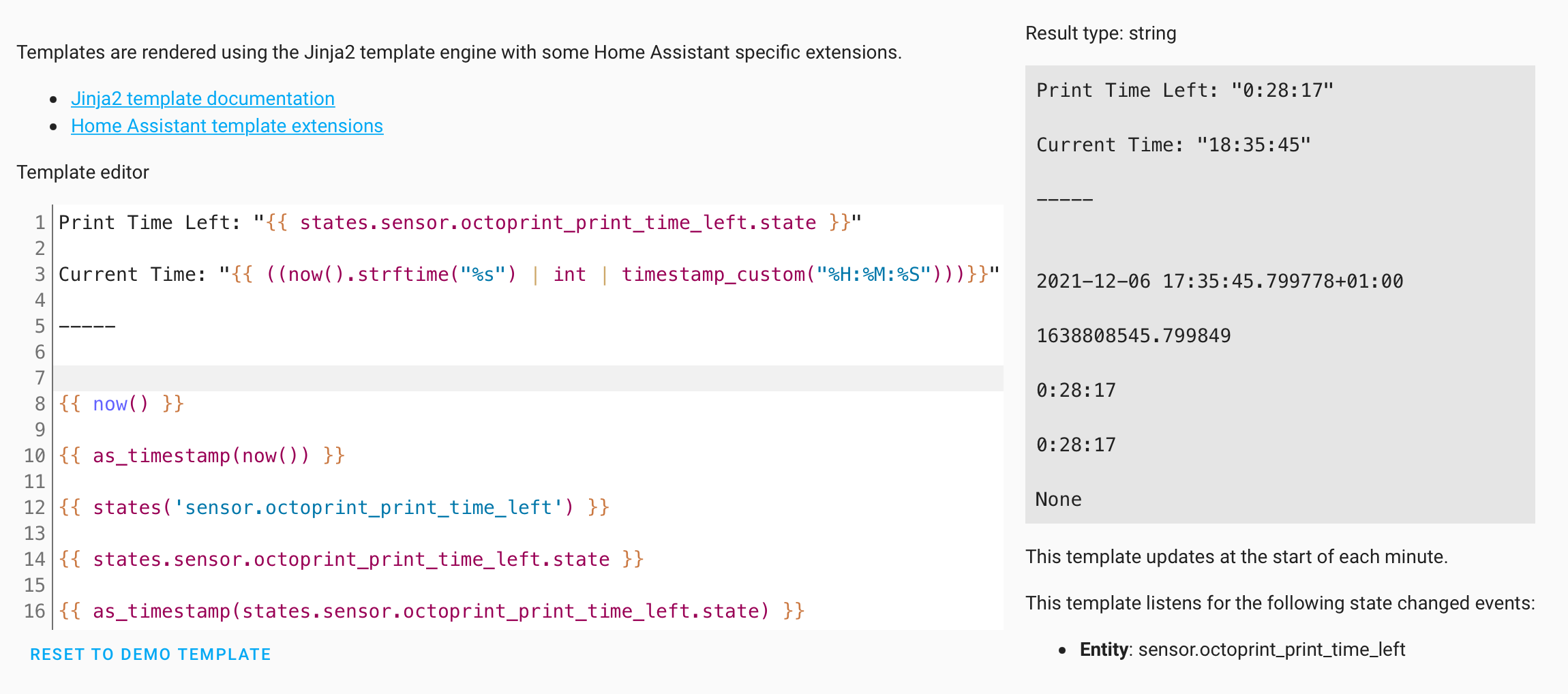Click the None value in the result panel

tap(1057, 499)
